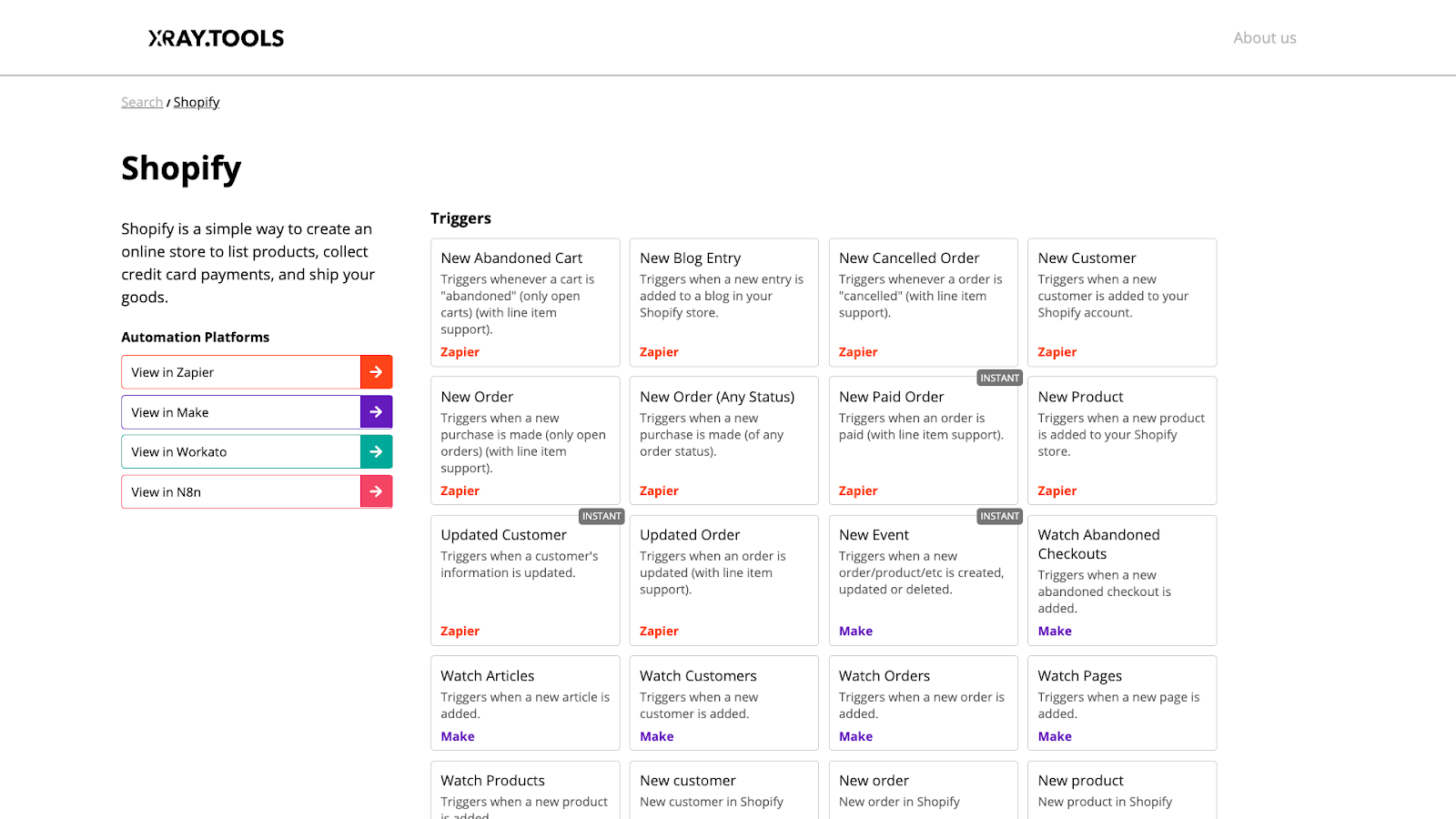
Task: Open the Watch Pages trigger
Action: (1122, 703)
